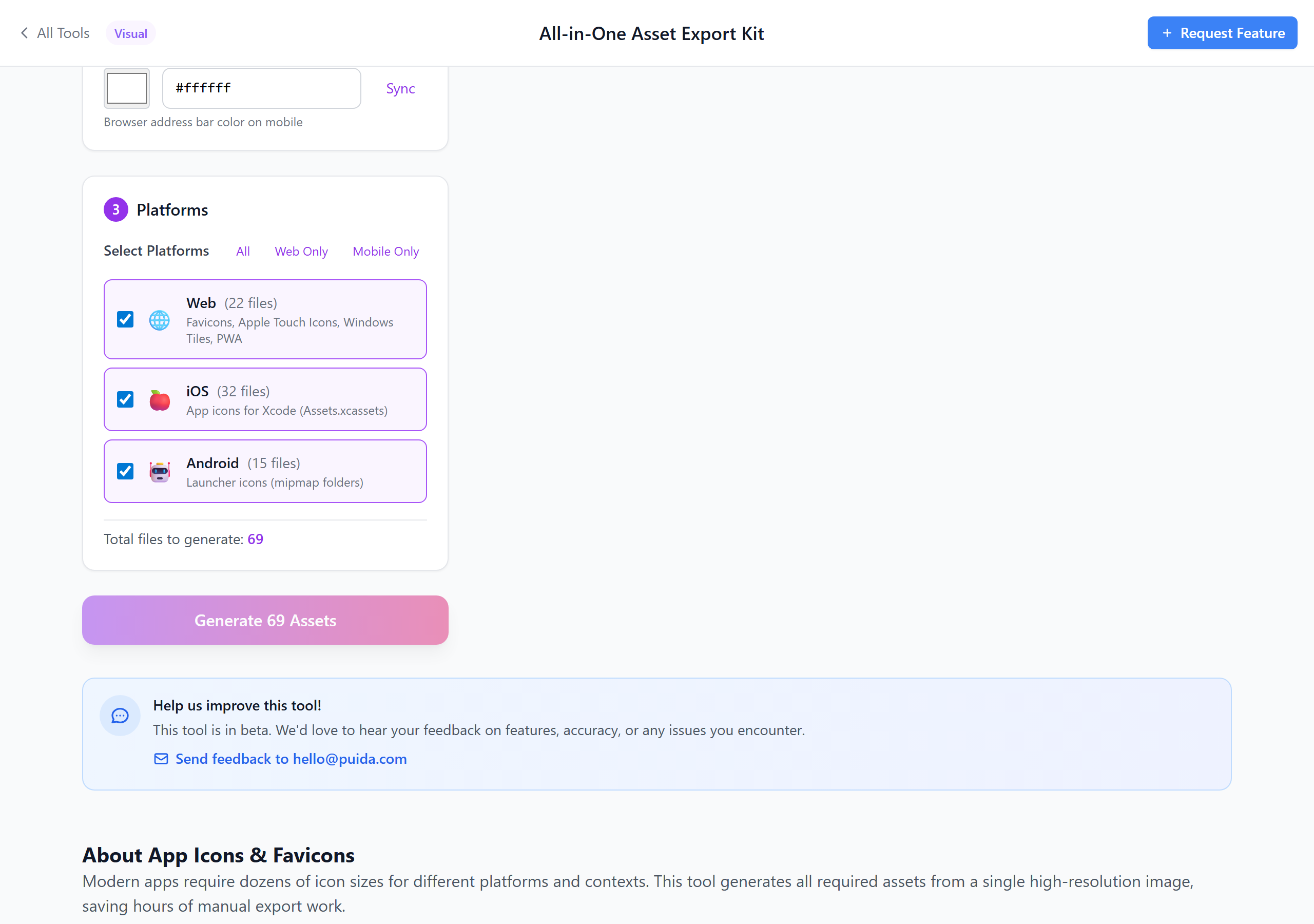This screenshot has height=924, width=1314.
Task: Click the speech bubble feedback icon
Action: (120, 716)
